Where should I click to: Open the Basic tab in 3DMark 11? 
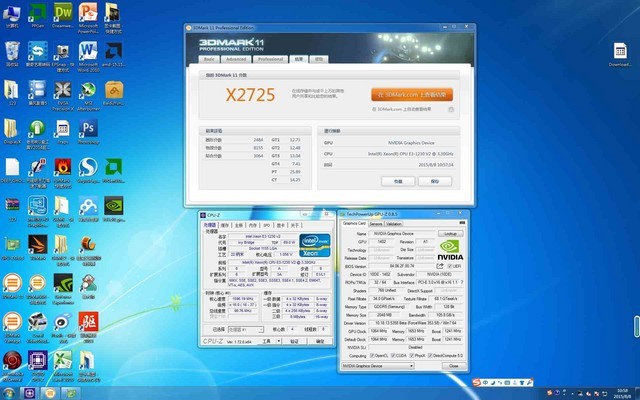point(209,59)
